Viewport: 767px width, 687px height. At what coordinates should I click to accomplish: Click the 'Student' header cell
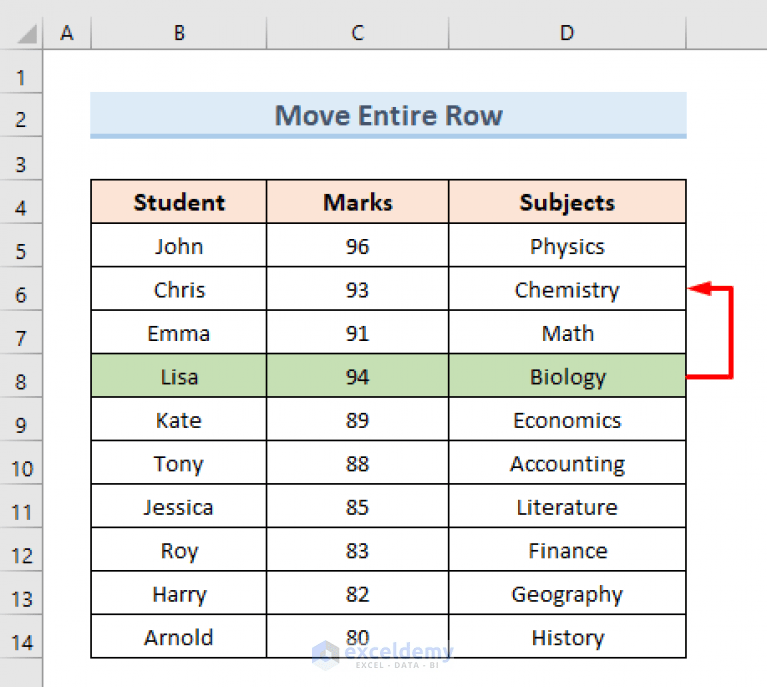[179, 202]
